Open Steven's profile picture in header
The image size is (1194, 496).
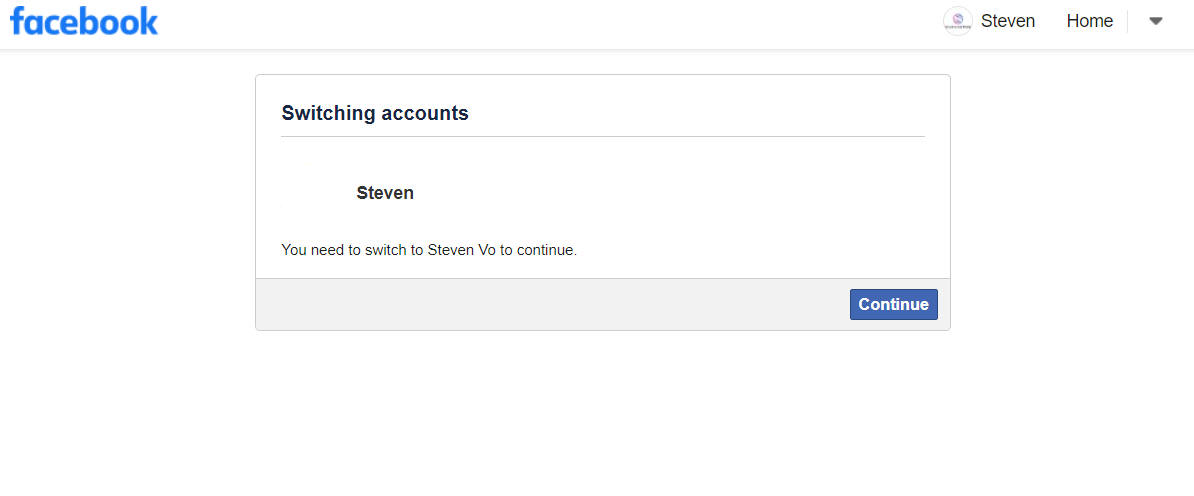(957, 21)
